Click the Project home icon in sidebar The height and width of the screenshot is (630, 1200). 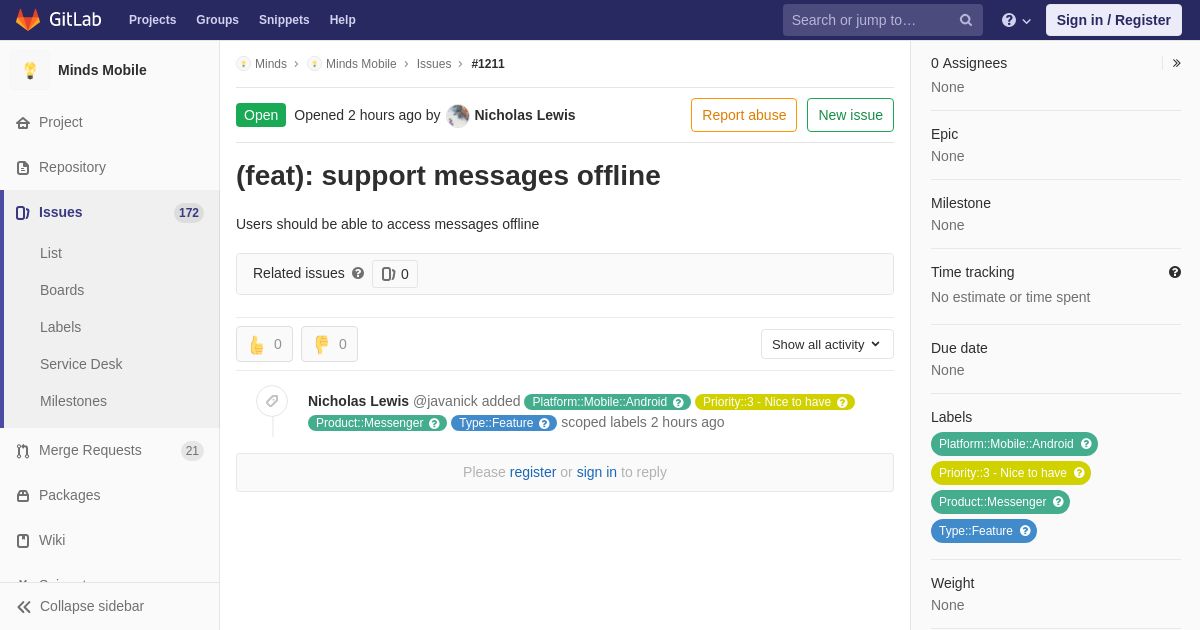tap(23, 123)
